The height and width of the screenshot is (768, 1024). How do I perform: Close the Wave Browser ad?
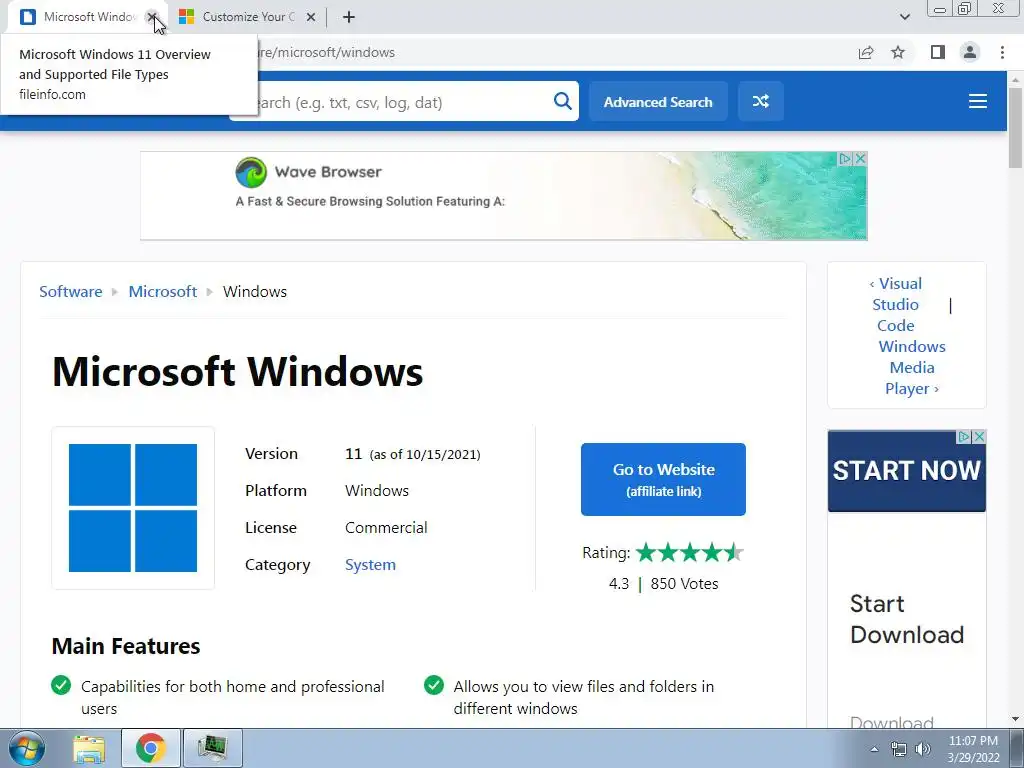point(861,158)
